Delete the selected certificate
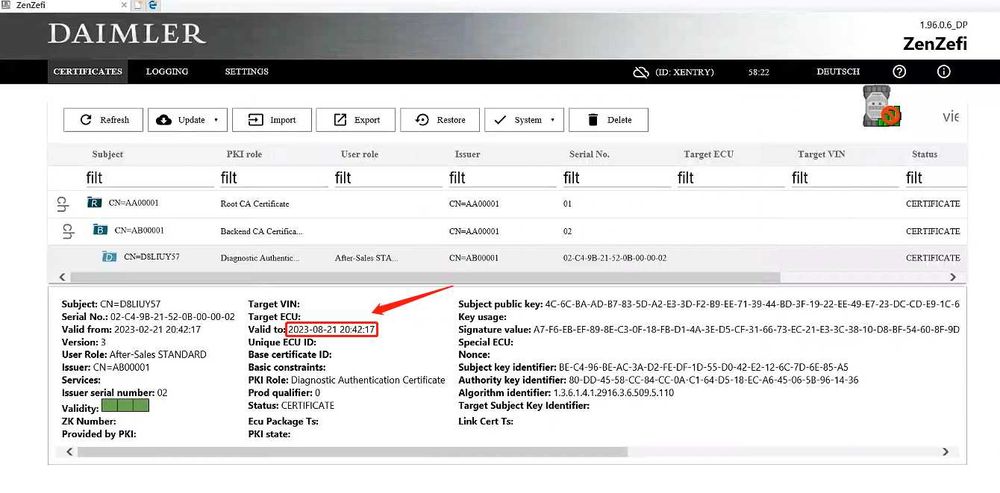 point(608,120)
